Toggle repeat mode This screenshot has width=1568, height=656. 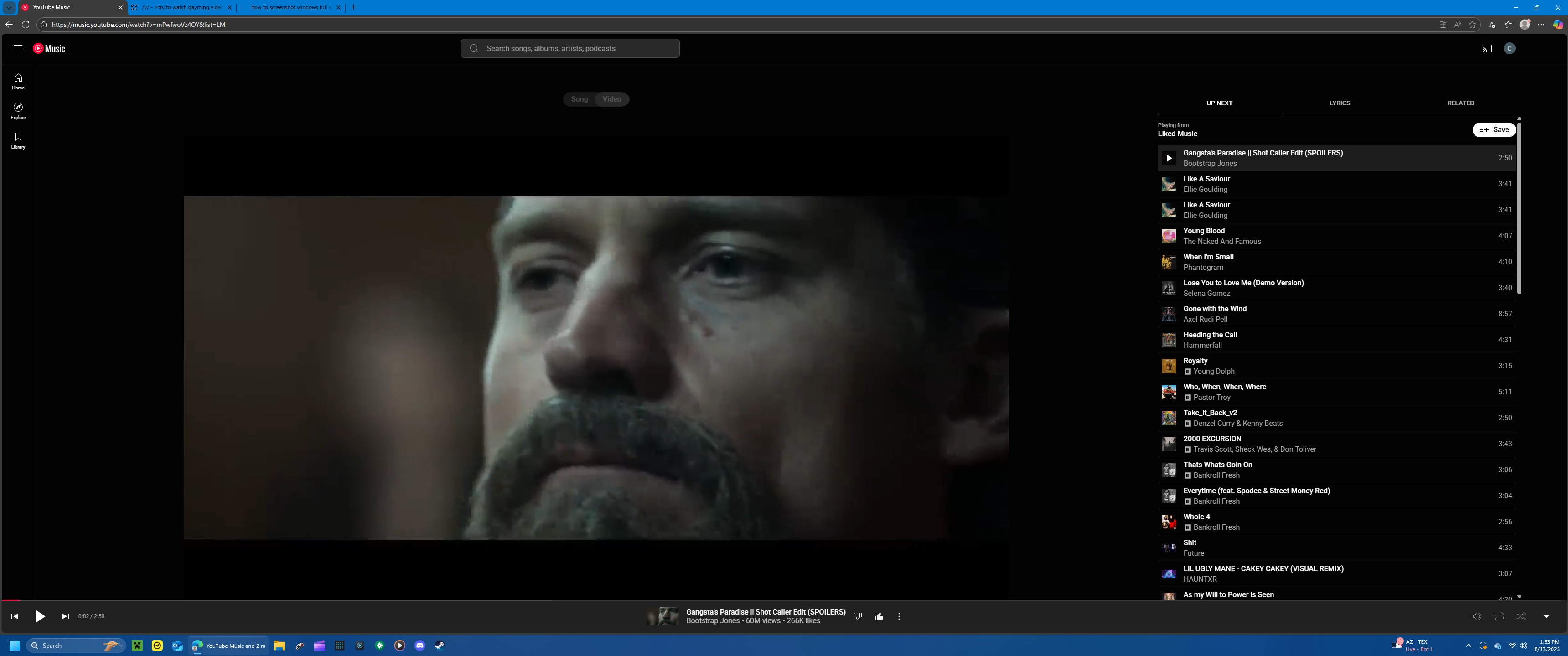(1499, 616)
